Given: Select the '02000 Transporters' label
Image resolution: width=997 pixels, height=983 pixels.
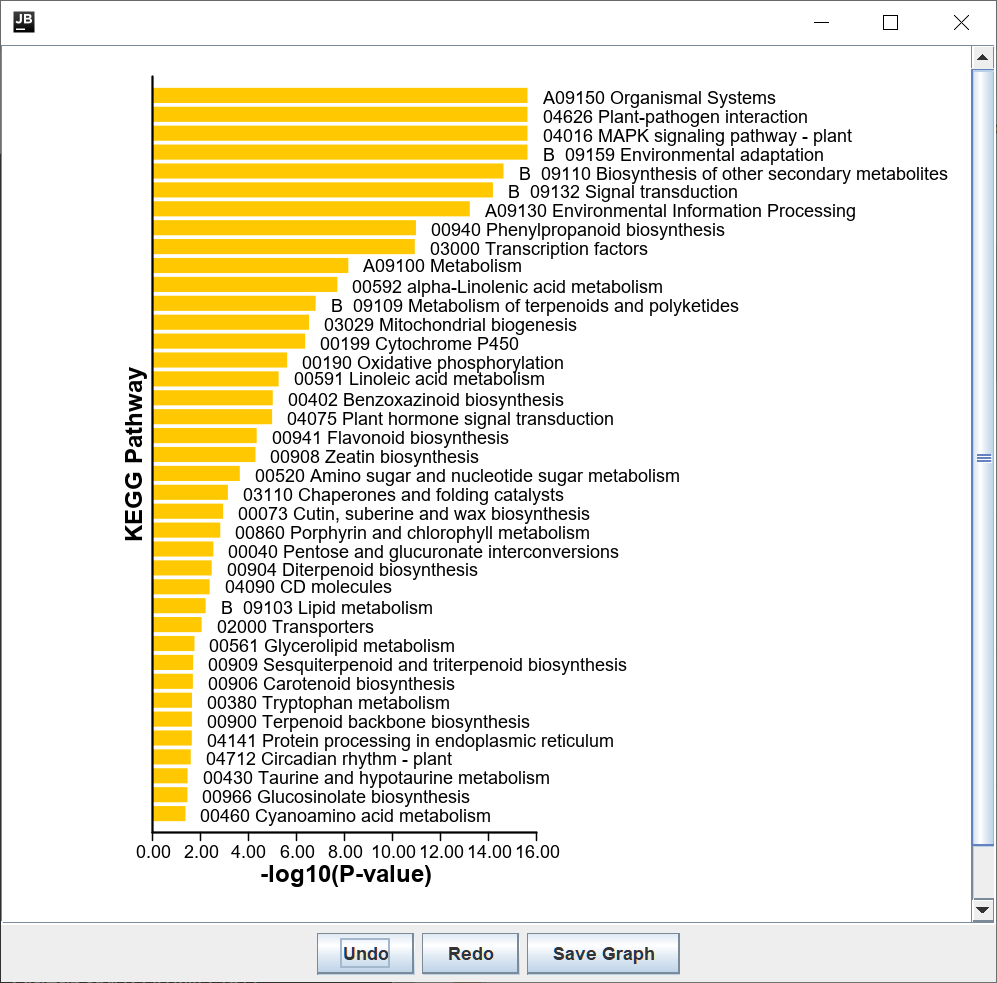Looking at the screenshot, I should pos(295,627).
